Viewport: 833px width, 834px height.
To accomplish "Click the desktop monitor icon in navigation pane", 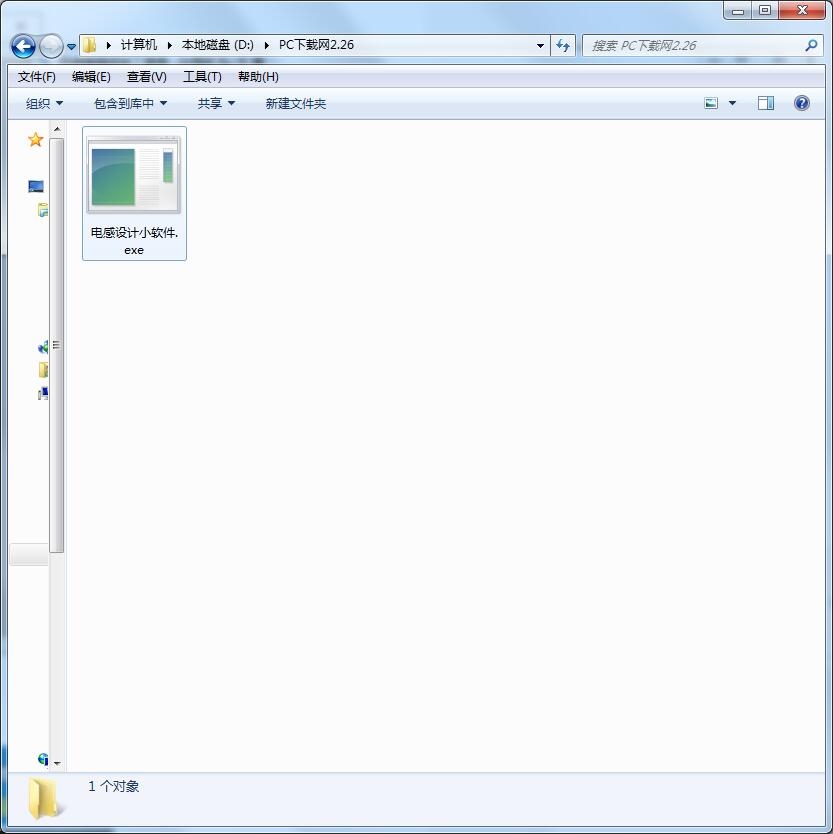I will [x=36, y=186].
